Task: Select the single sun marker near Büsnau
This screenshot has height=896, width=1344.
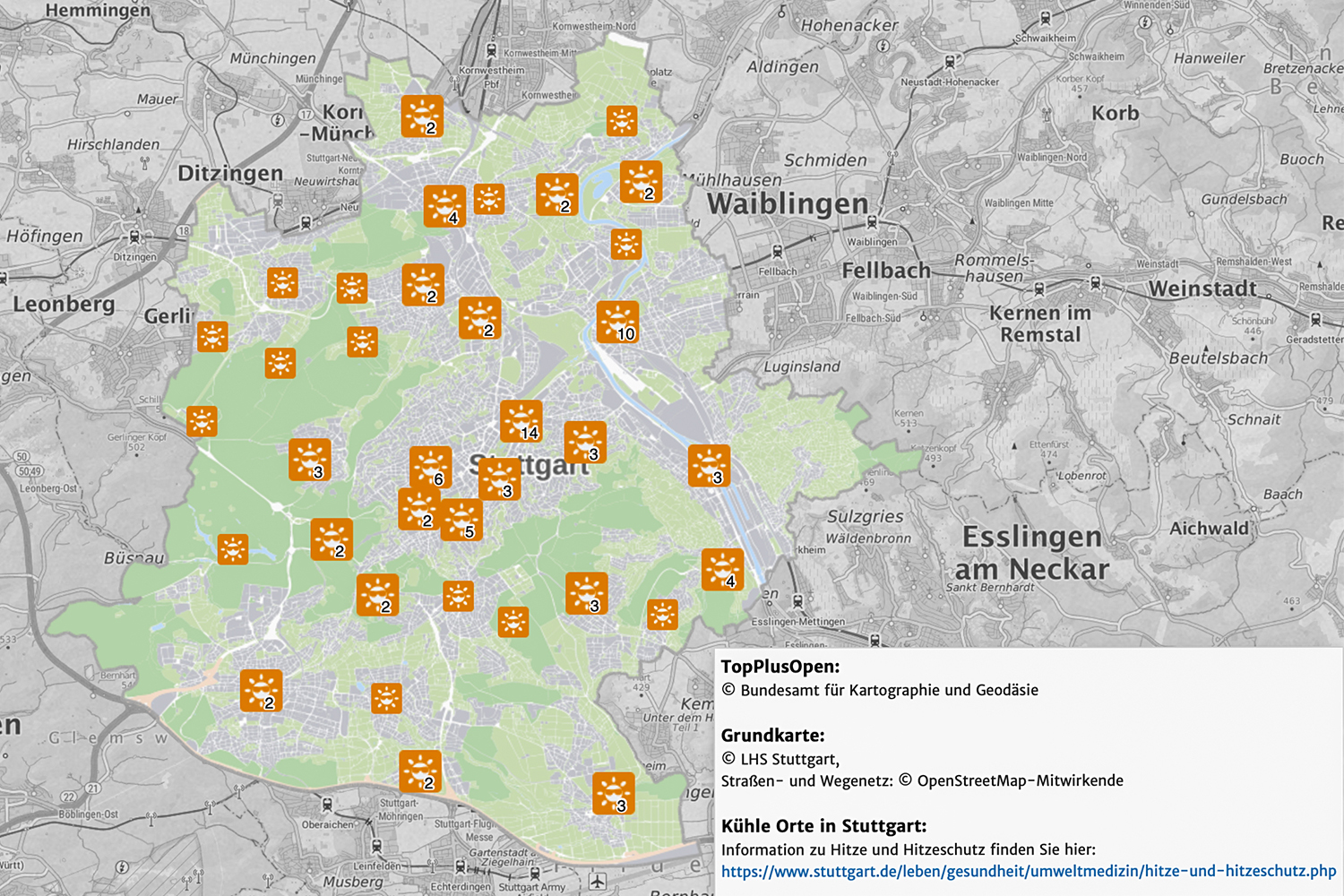Action: pos(233,549)
